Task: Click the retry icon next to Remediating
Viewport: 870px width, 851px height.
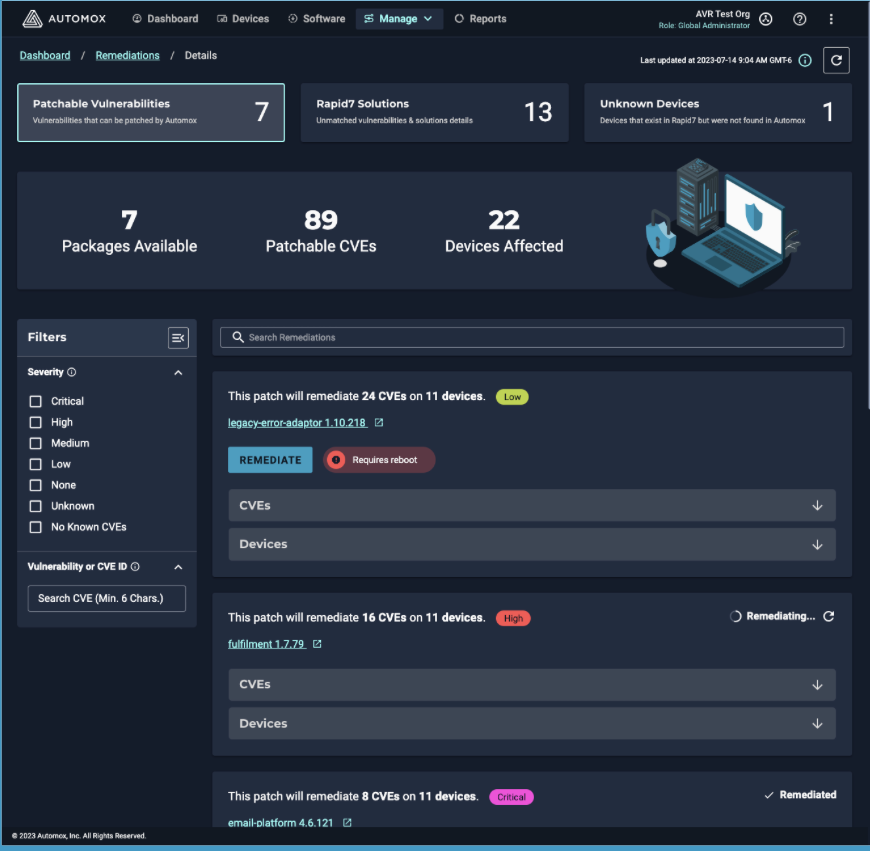Action: [828, 616]
